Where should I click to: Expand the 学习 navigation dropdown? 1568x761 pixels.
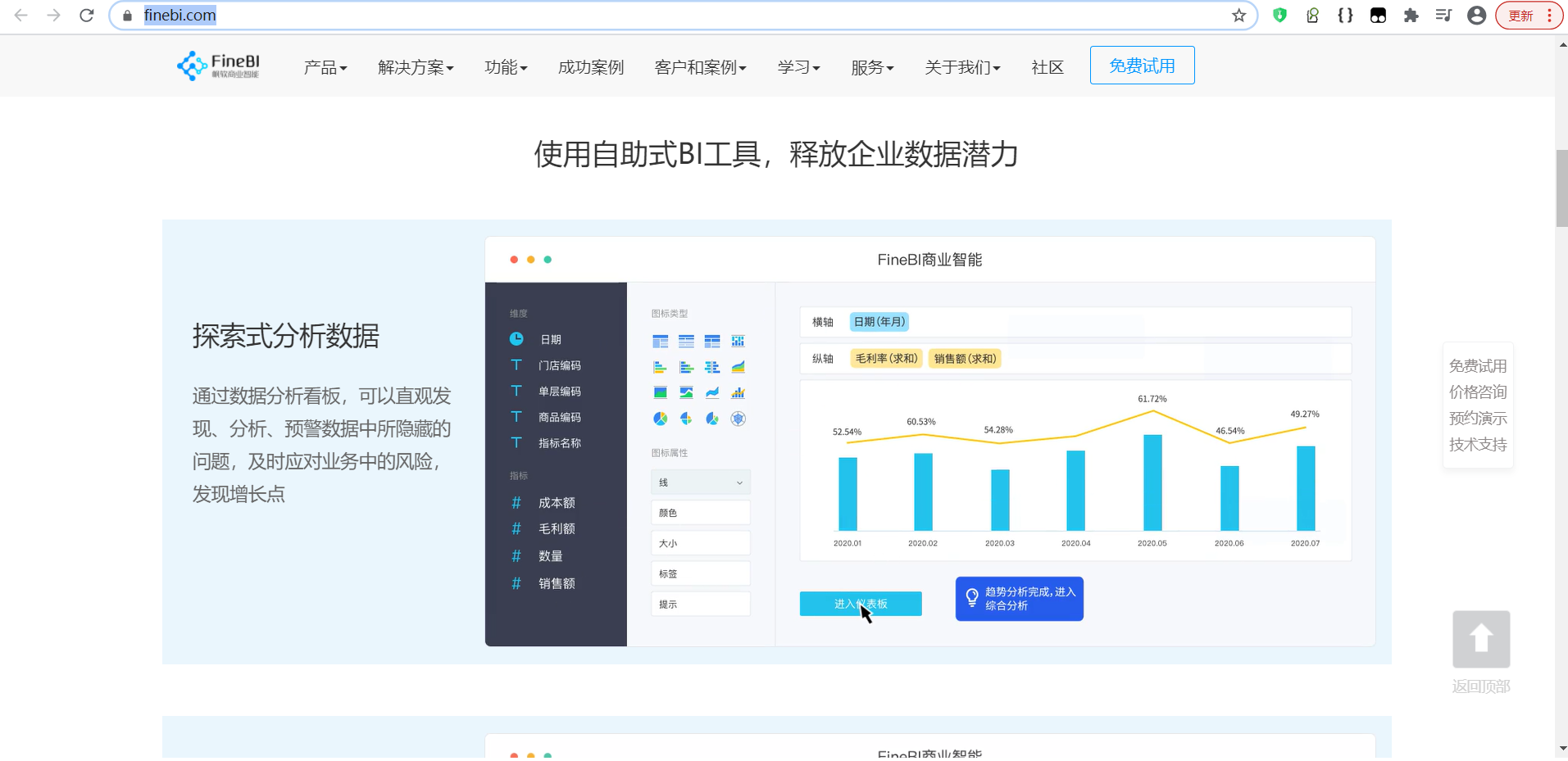798,67
